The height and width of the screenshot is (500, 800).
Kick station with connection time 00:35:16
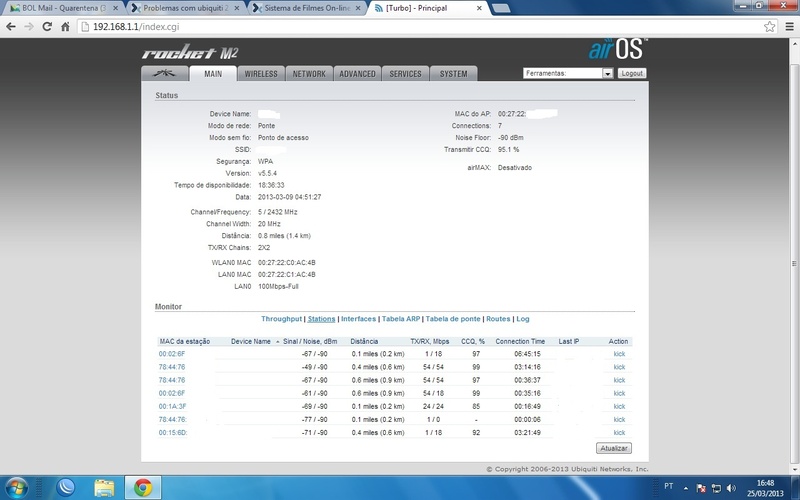(619, 393)
